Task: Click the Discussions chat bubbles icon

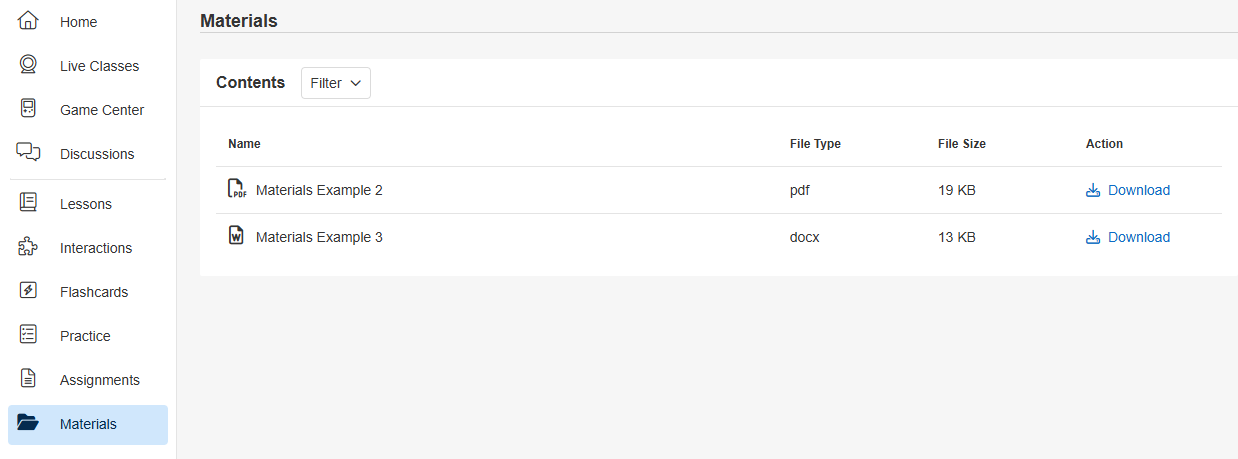Action: point(28,153)
